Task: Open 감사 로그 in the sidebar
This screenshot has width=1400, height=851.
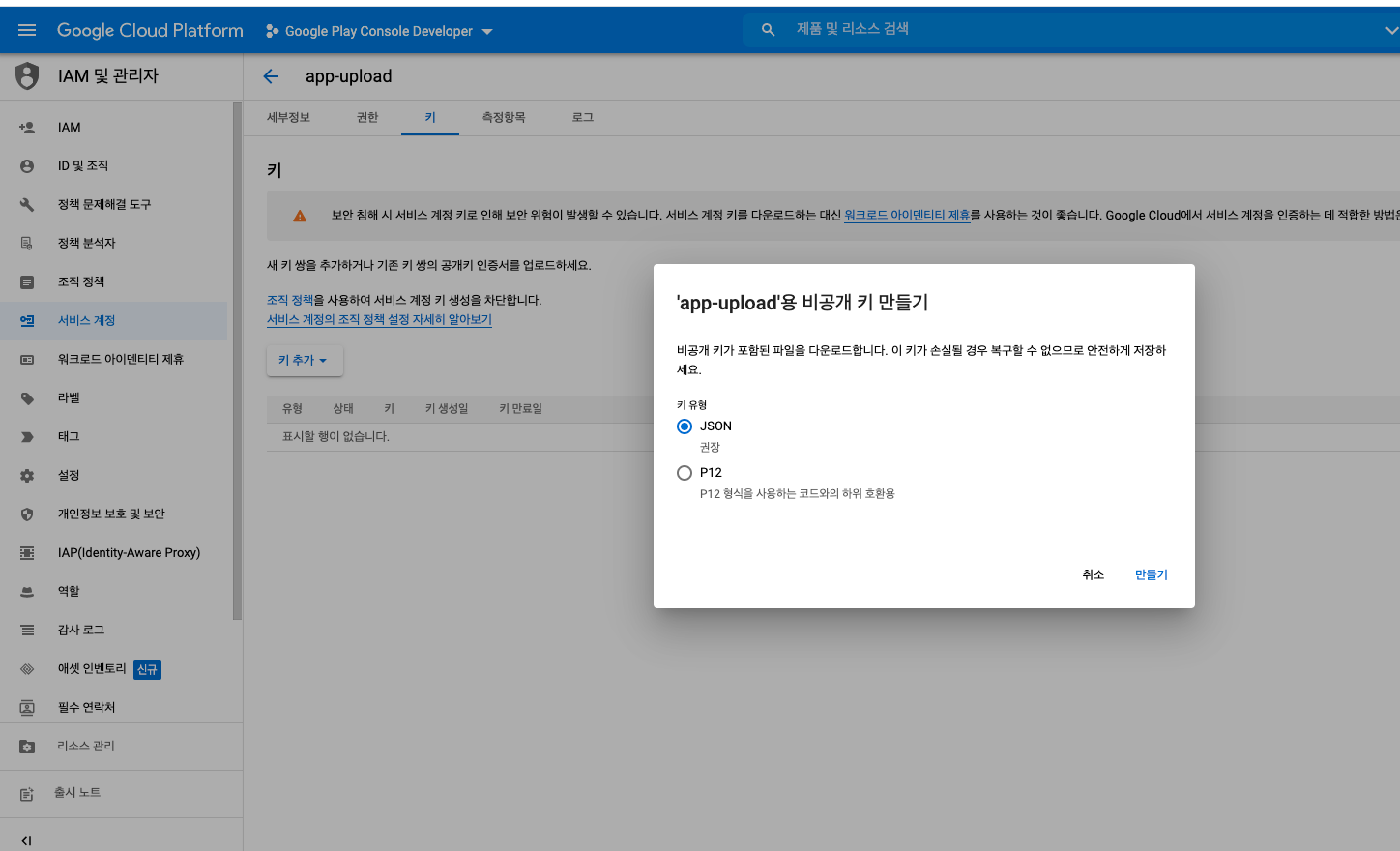Action: 114,630
